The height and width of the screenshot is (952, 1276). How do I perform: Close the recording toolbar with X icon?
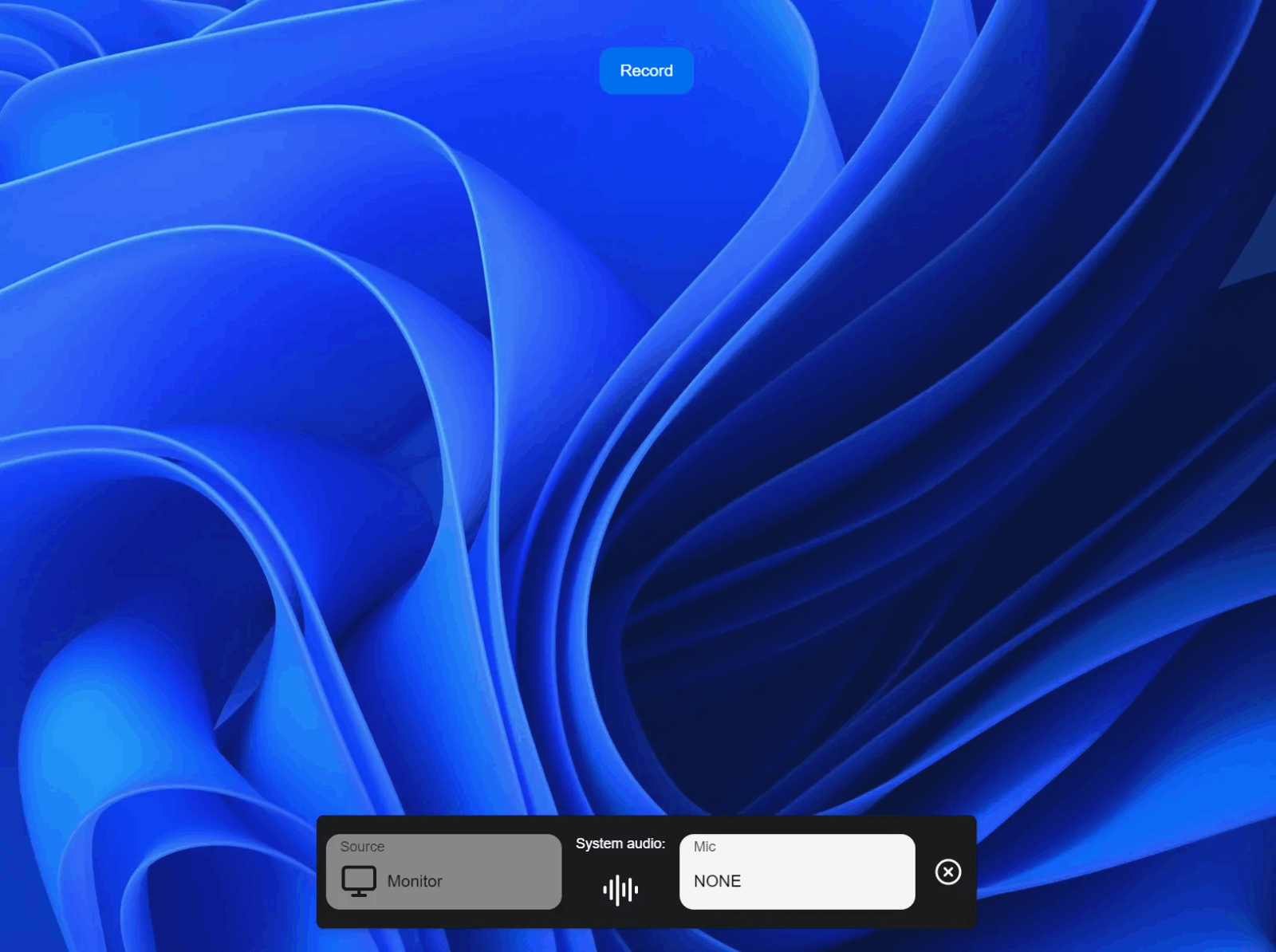click(x=947, y=871)
